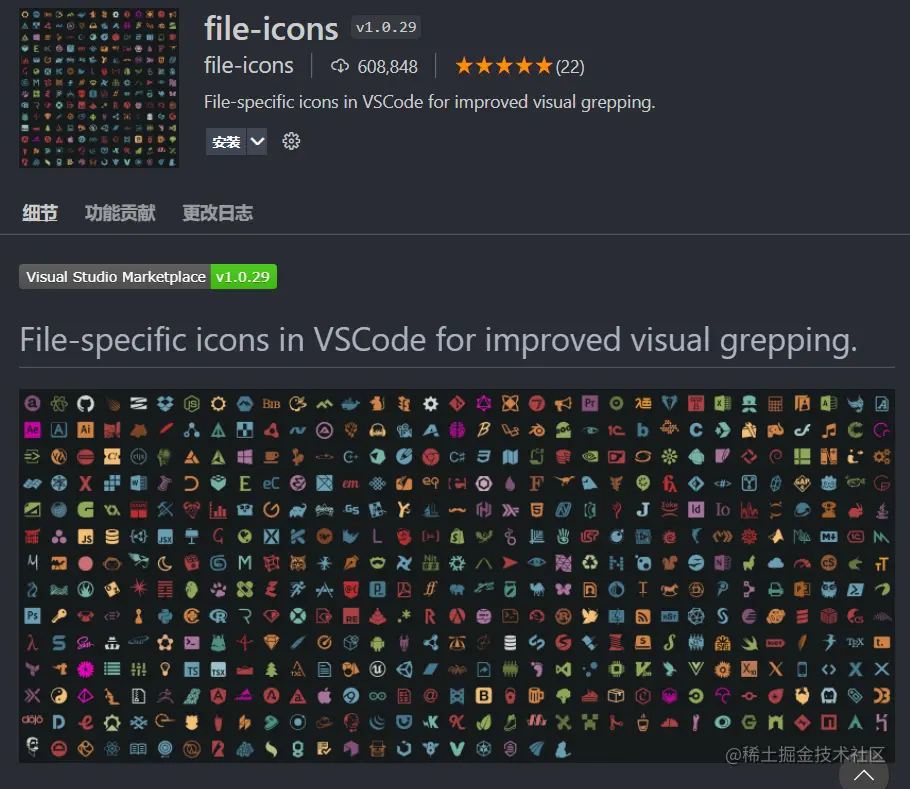Viewport: 910px width, 789px height.
Task: Switch to the 功能贡献 tab
Action: tap(120, 212)
